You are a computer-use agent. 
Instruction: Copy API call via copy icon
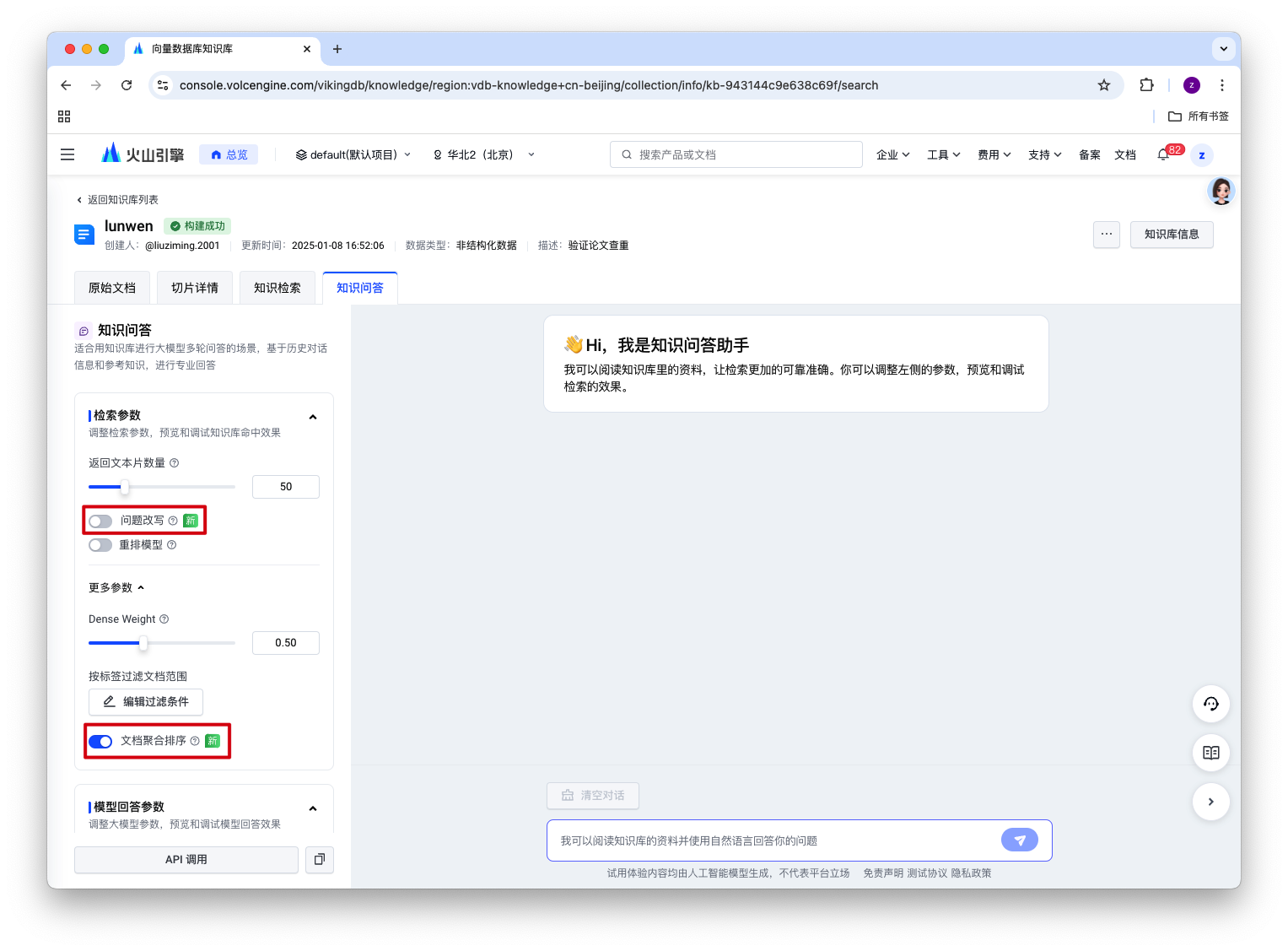pos(320,859)
